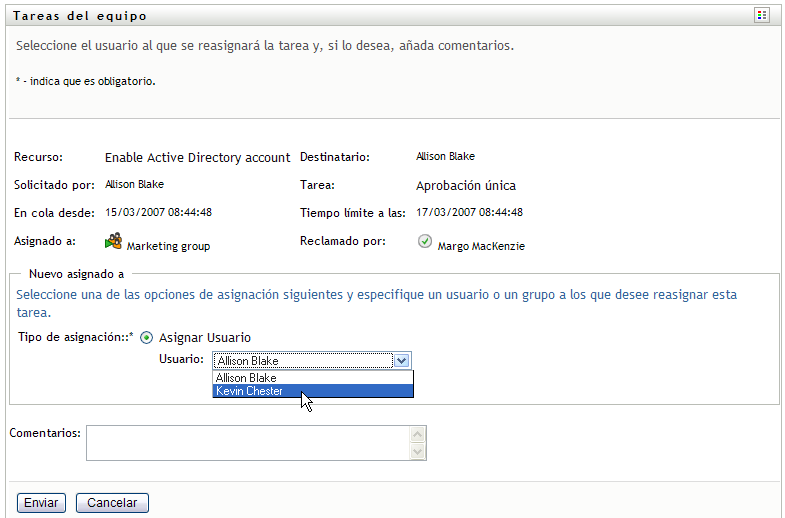Viewport: 785px width, 518px height.
Task: Choose Kevin Chester from the user list
Action: (313, 391)
